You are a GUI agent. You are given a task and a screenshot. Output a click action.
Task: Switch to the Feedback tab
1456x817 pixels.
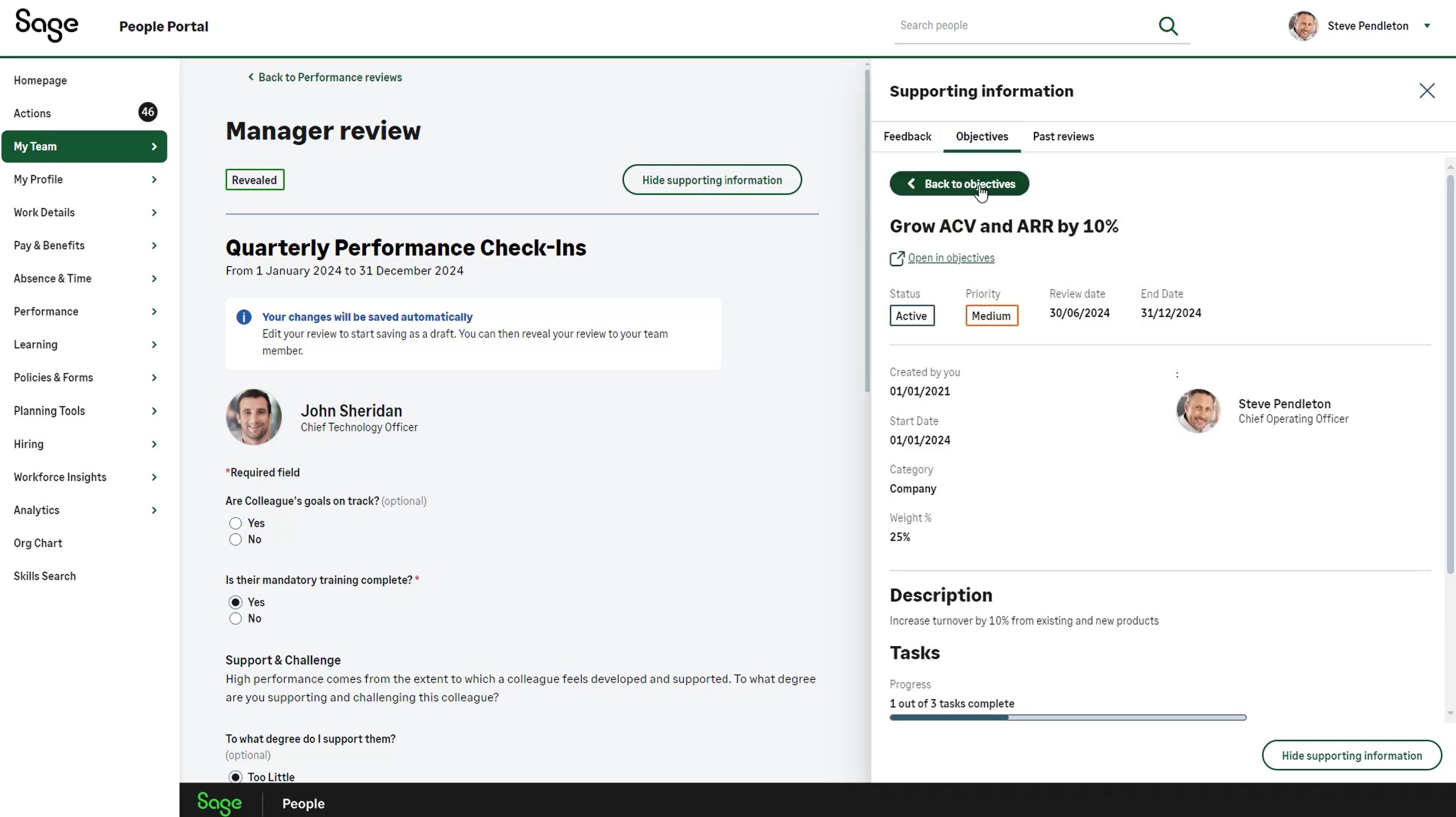[x=907, y=136]
